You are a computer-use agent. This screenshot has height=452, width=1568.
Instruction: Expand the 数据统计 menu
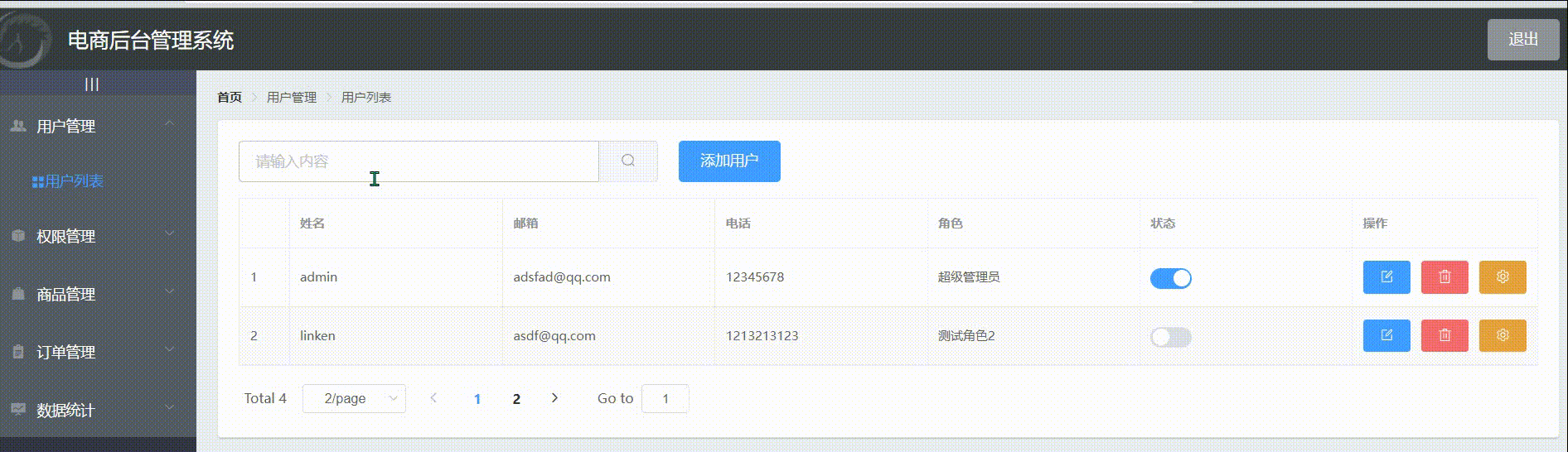click(98, 410)
